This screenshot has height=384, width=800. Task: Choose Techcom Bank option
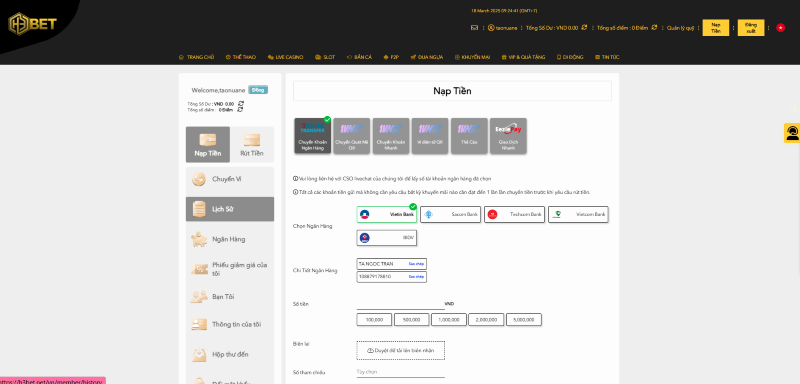[514, 215]
